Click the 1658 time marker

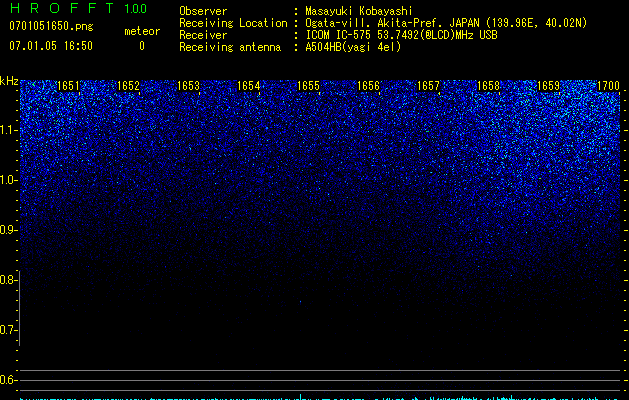coord(488,86)
